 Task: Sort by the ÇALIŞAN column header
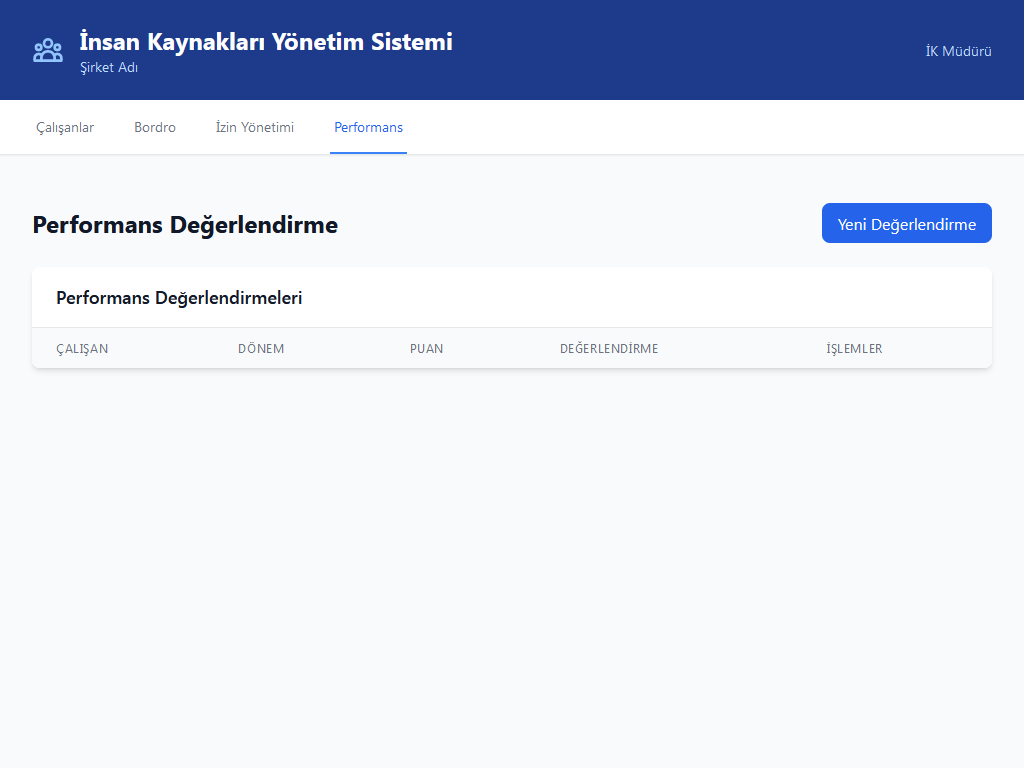[x=82, y=349]
